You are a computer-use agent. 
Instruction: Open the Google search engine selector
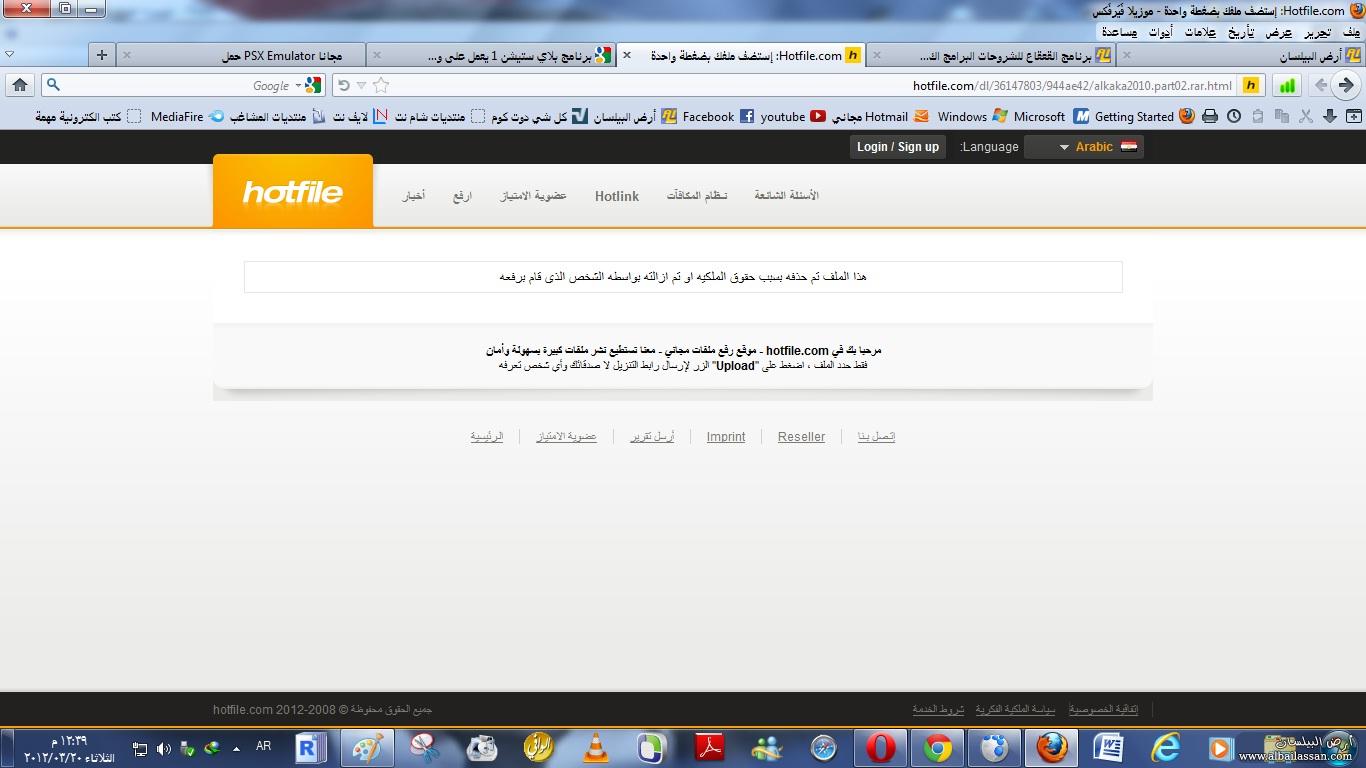(308, 85)
